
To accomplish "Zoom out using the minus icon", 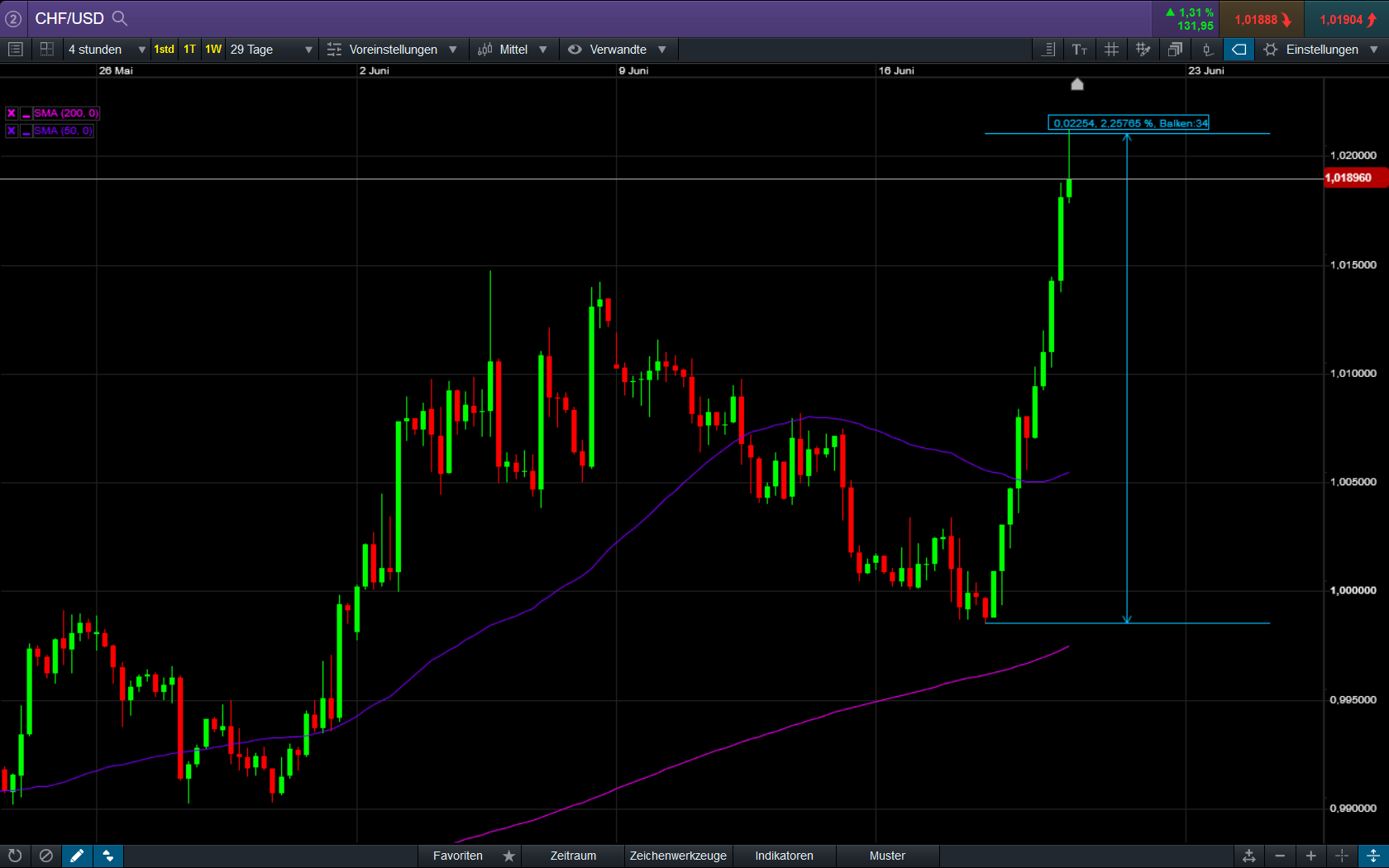I will (1280, 856).
